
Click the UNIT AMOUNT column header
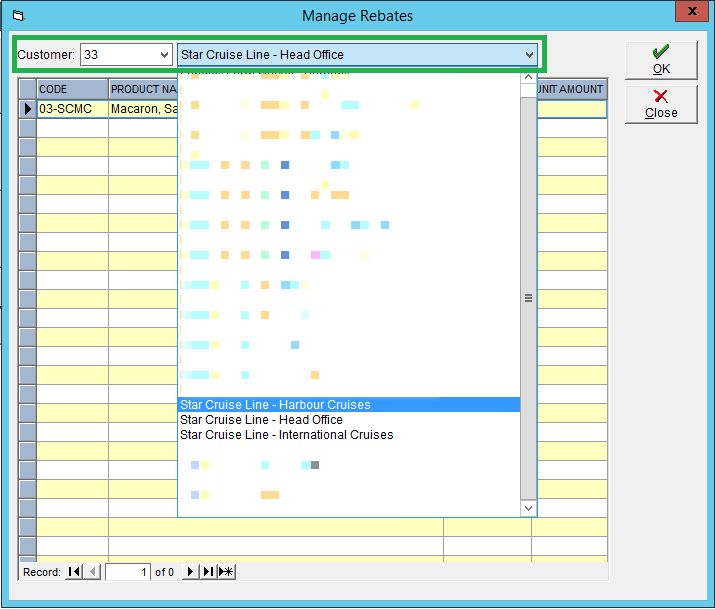click(x=572, y=89)
